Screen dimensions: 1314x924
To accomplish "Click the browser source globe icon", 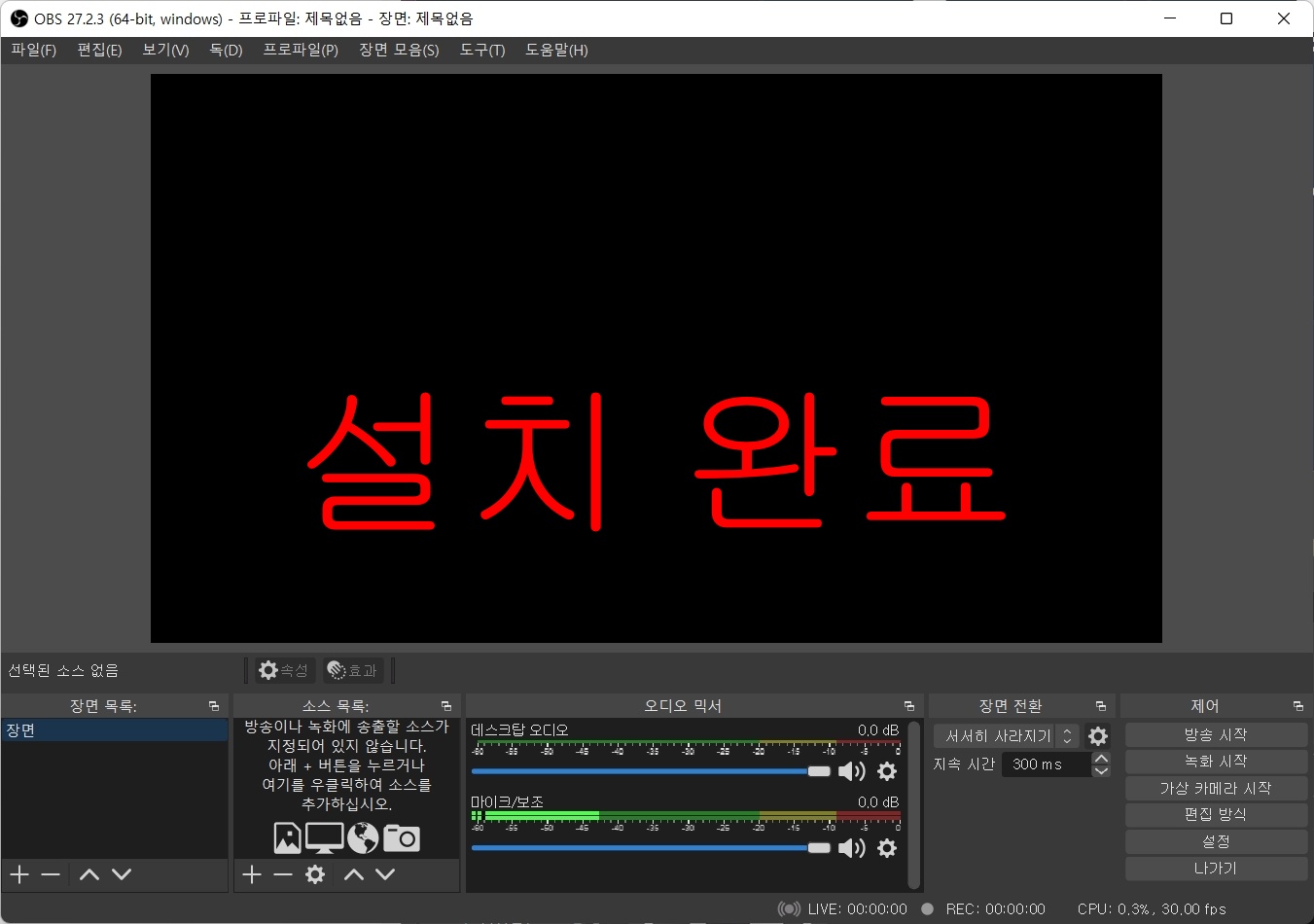I will tap(362, 837).
